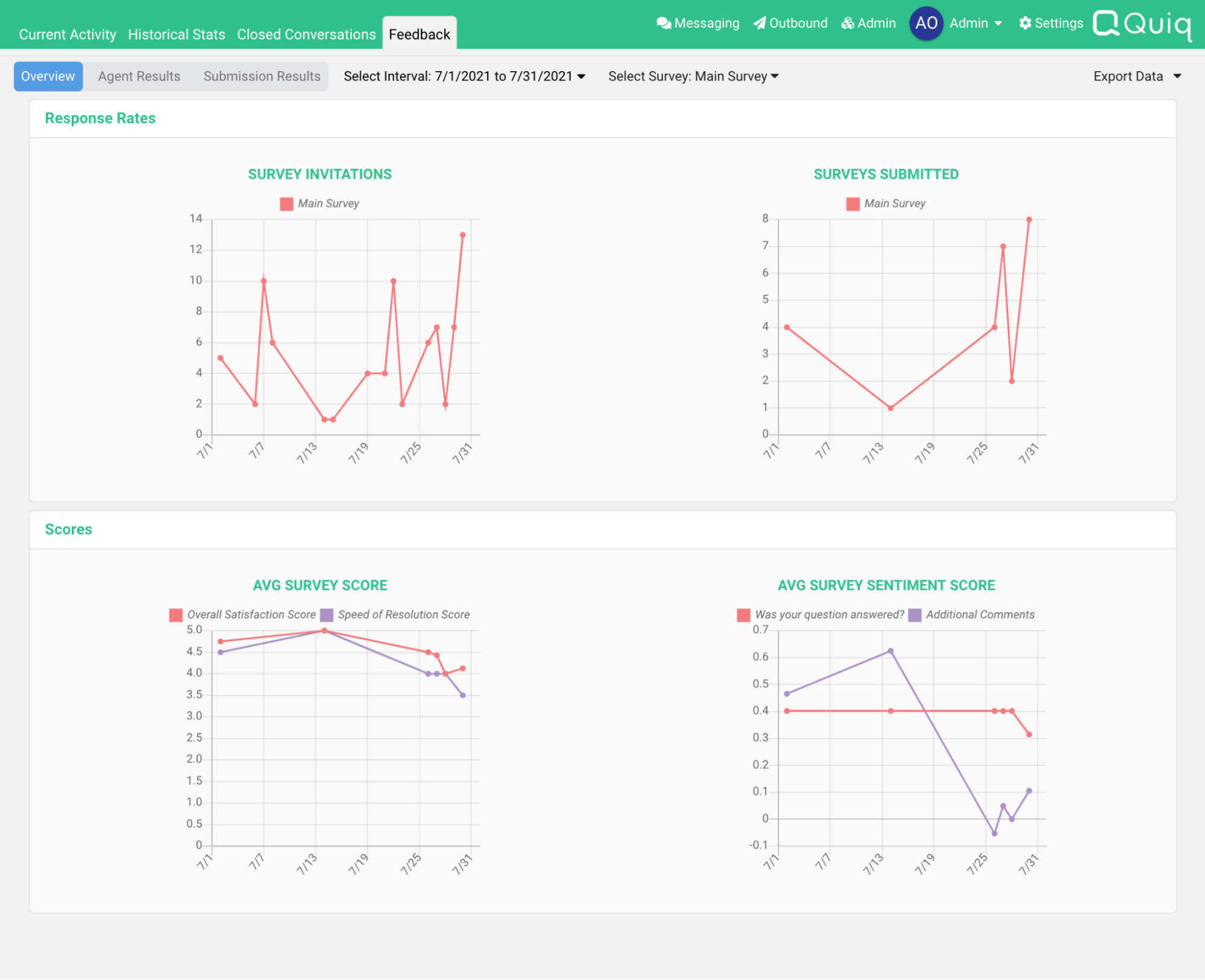Select the Overview sub-tab
1205x980 pixels.
48,77
